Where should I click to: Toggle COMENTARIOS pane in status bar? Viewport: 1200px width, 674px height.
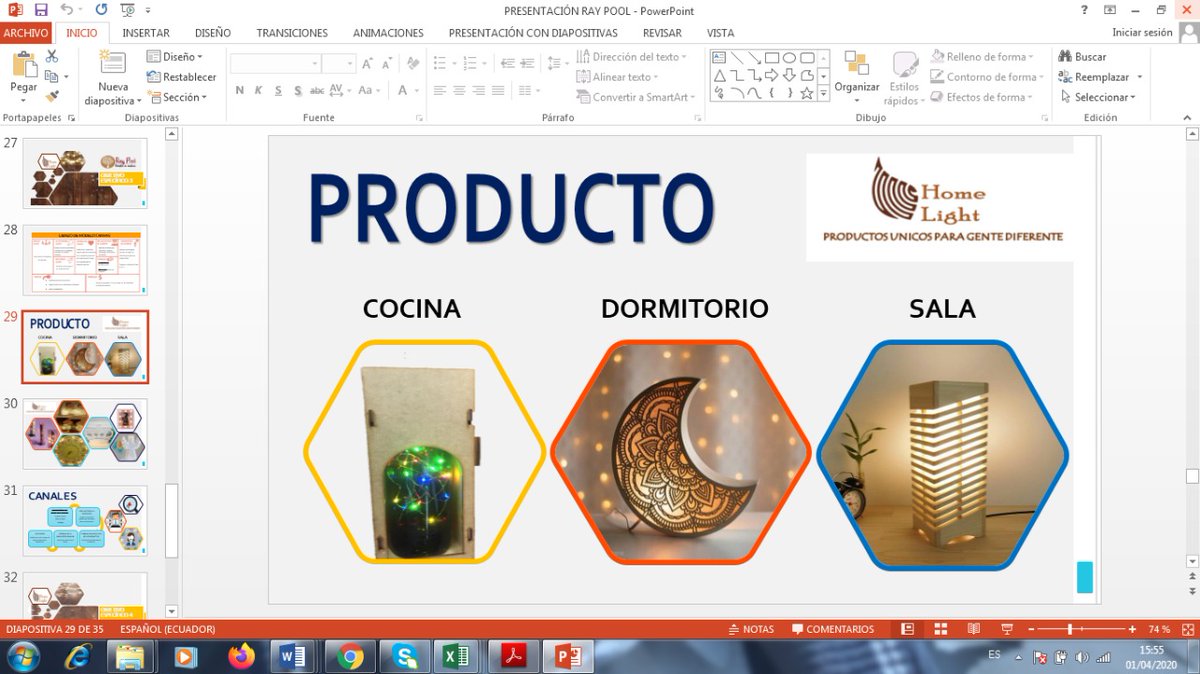coord(833,629)
